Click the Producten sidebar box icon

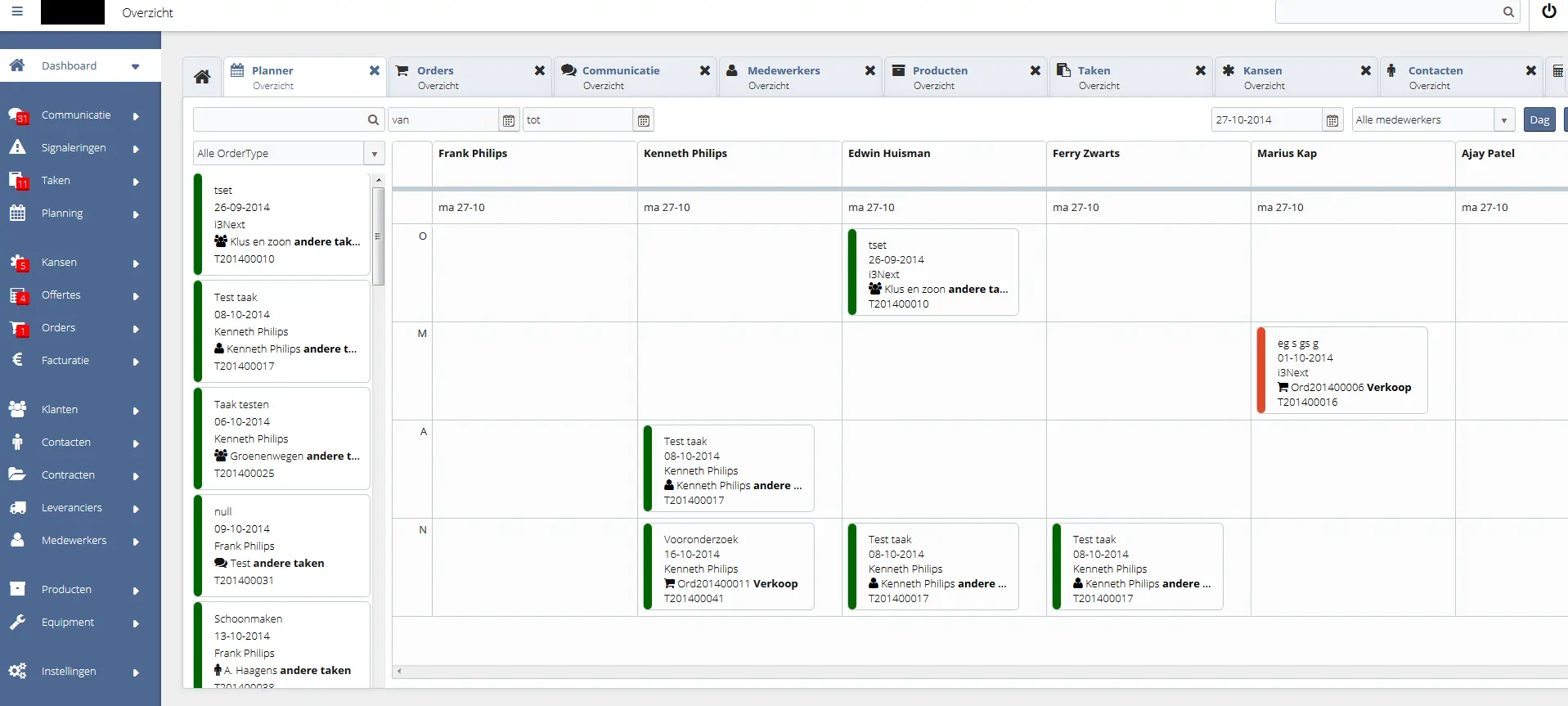(x=17, y=589)
